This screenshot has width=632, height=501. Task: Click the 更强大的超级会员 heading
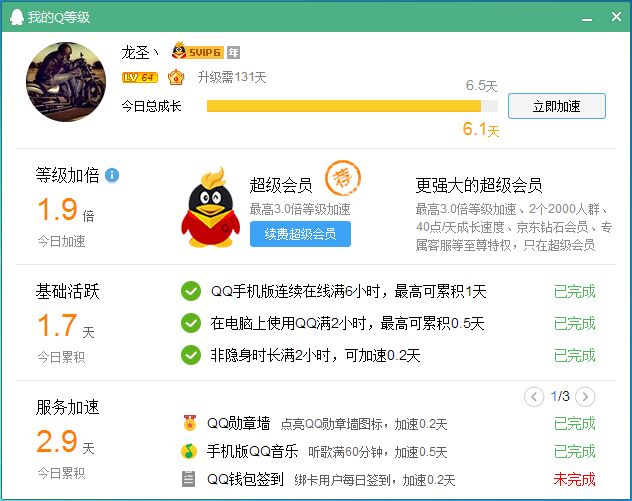479,185
